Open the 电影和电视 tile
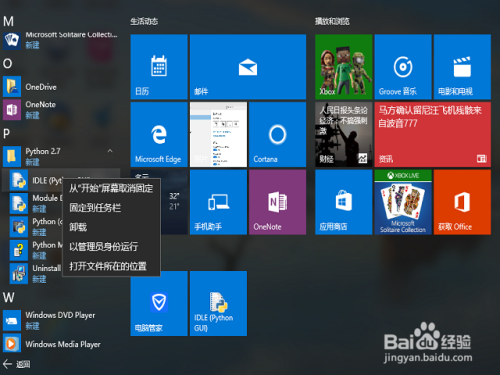Image resolution: width=500 pixels, height=375 pixels. 462,67
